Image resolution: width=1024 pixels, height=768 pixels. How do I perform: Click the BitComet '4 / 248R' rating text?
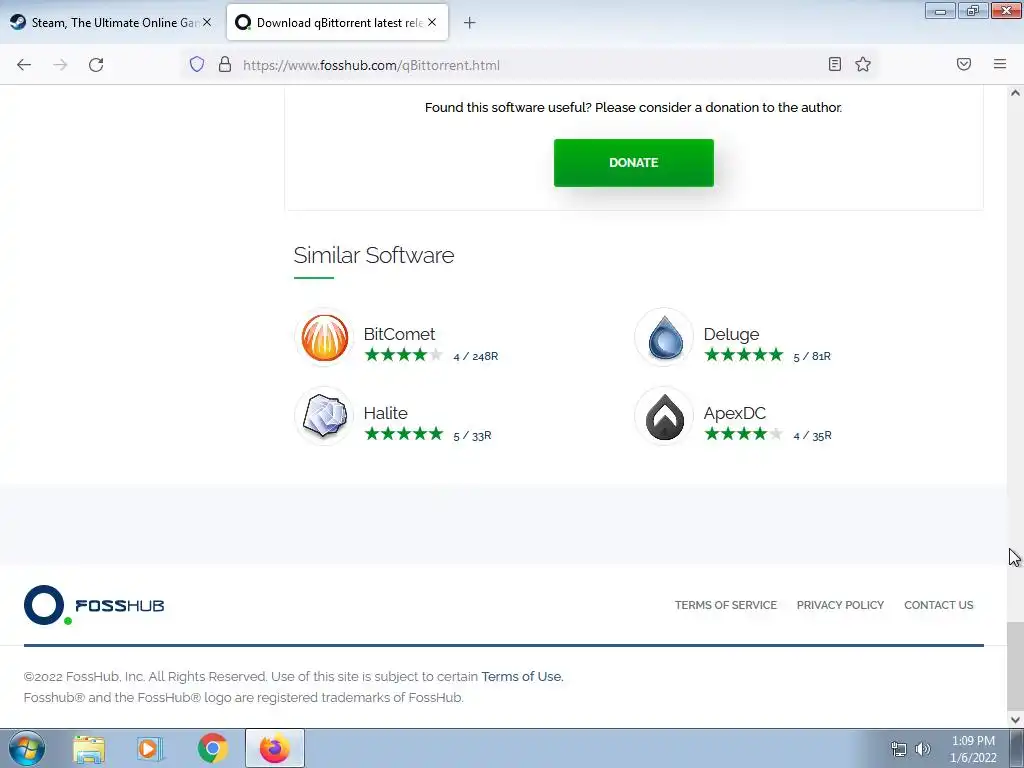pos(475,357)
